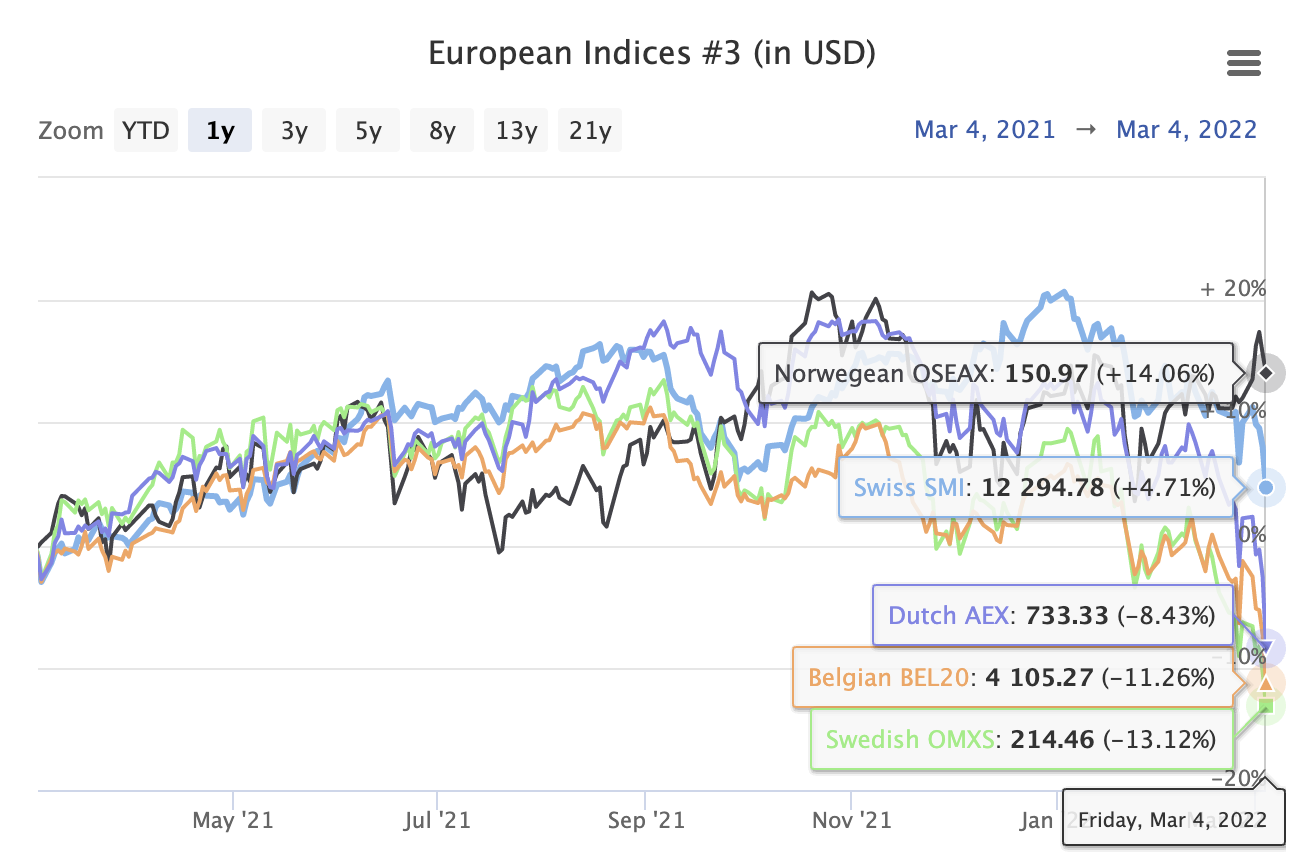This screenshot has height=862, width=1304.
Task: Click the Belgian BEL20 tooltip label
Action: click(x=1011, y=678)
